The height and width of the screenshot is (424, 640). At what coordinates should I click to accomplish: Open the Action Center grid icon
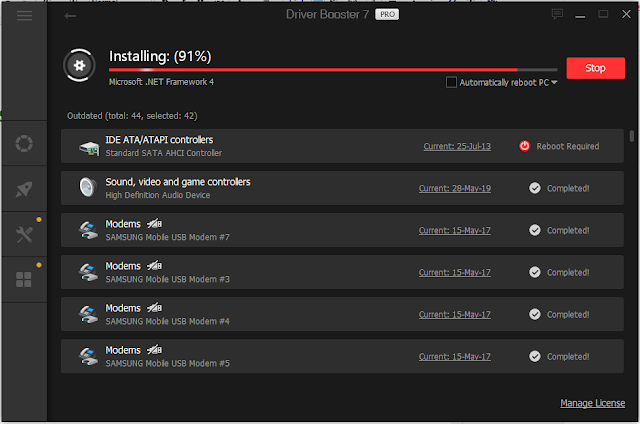pyautogui.click(x=24, y=280)
